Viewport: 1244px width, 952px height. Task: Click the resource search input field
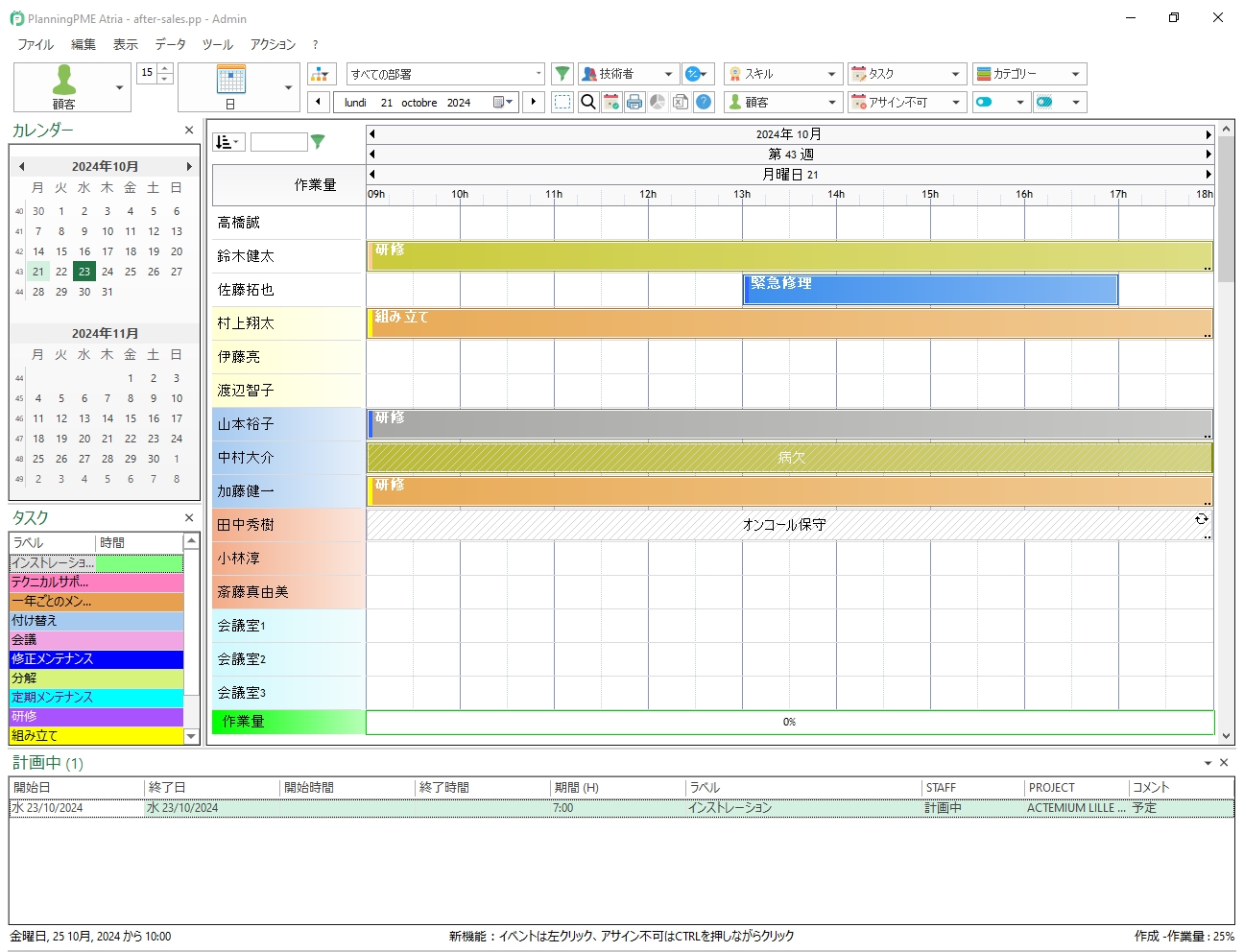(278, 142)
